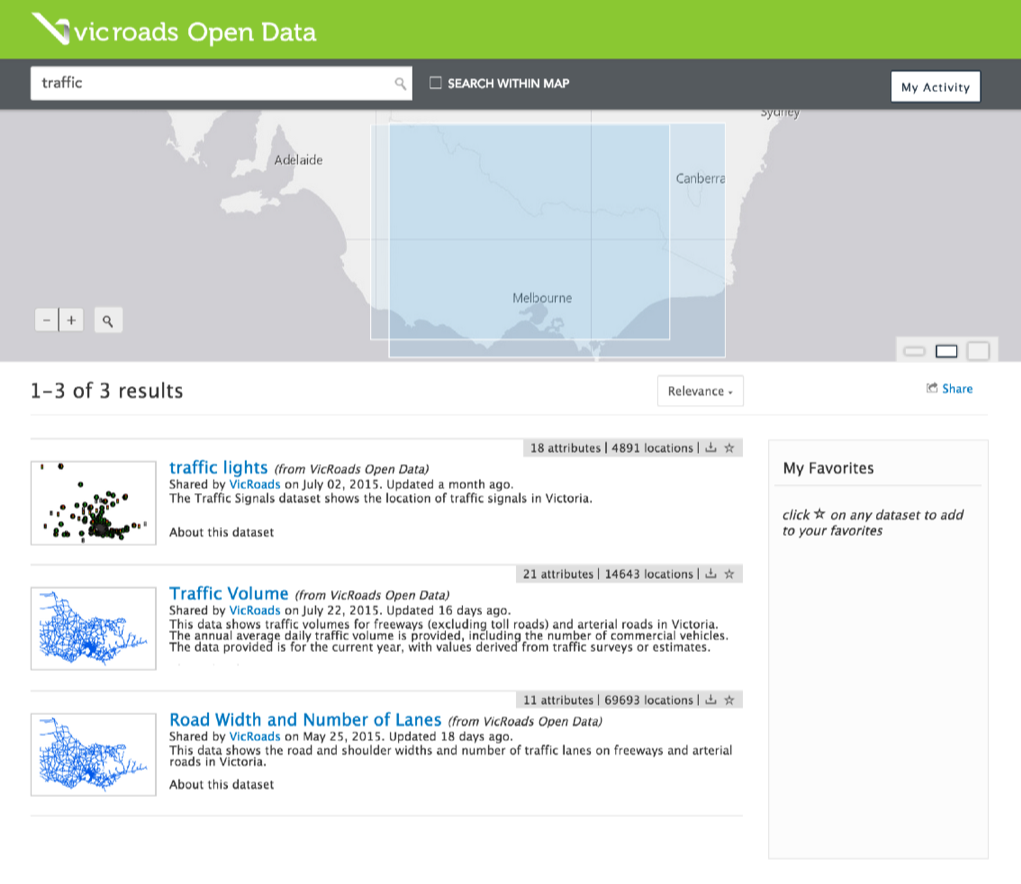This screenshot has width=1021, height=884.
Task: Open VicRoads link under Road Width dataset
Action: (x=255, y=736)
